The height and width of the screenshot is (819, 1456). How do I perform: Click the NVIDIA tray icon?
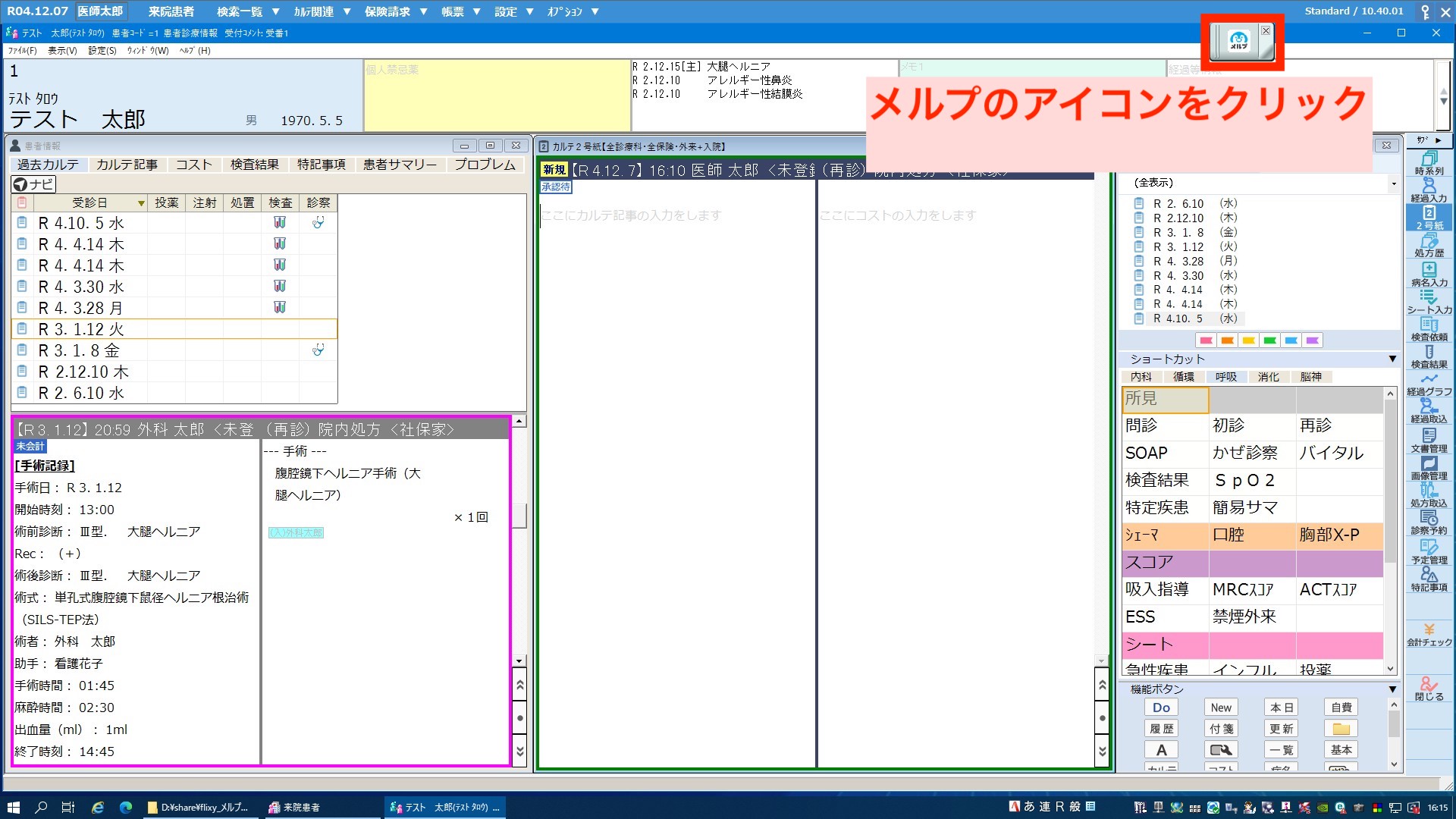click(x=1323, y=808)
